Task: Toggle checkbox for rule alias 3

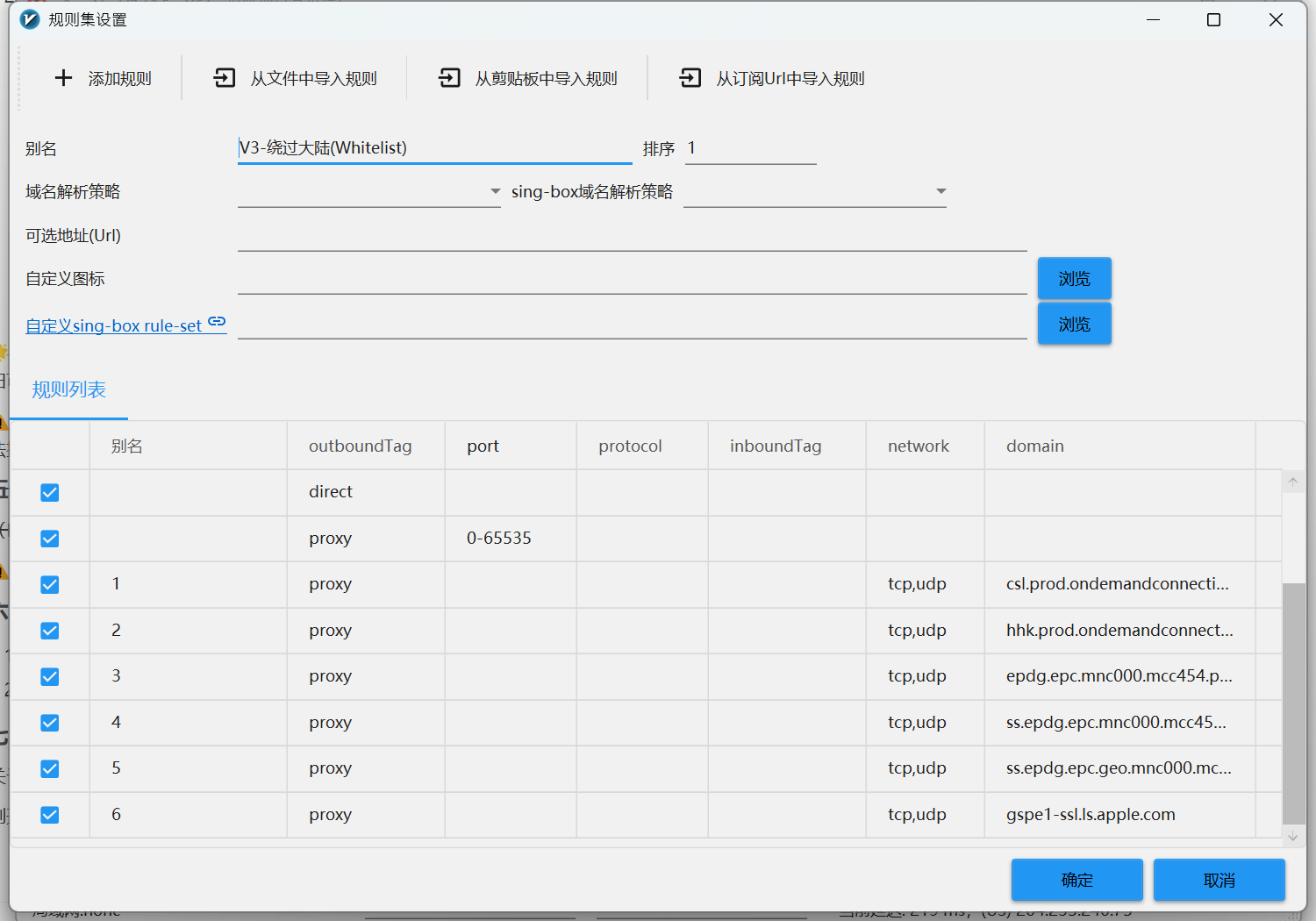Action: (50, 676)
